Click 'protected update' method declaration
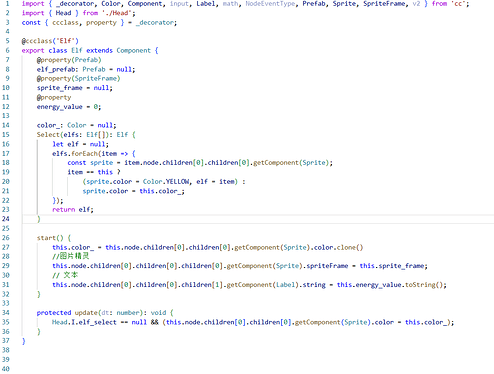Image resolution: width=494 pixels, height=374 pixels. pyautogui.click(x=67, y=313)
